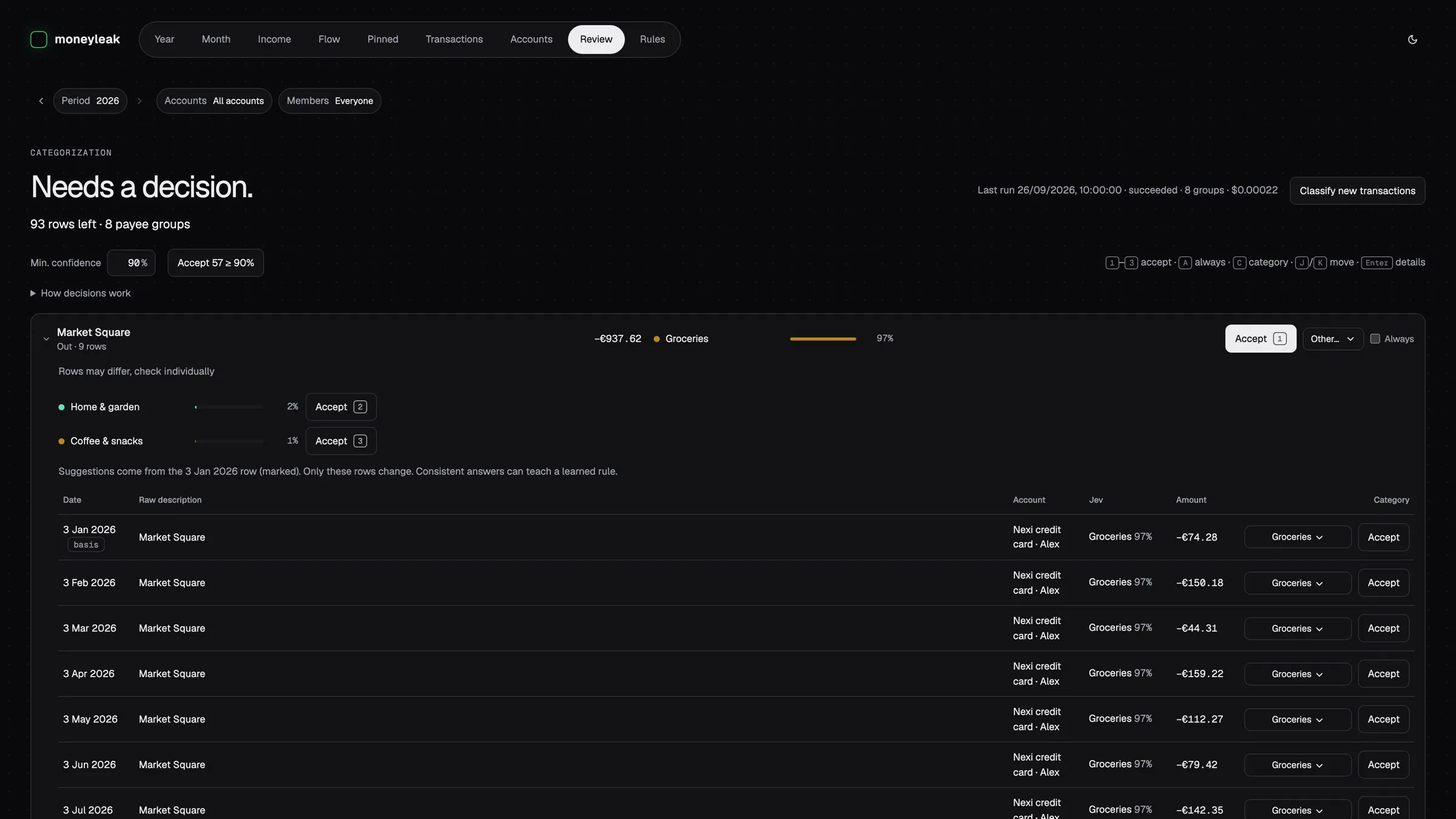The image size is (1456, 819).
Task: Open the Rules tab
Action: point(653,39)
